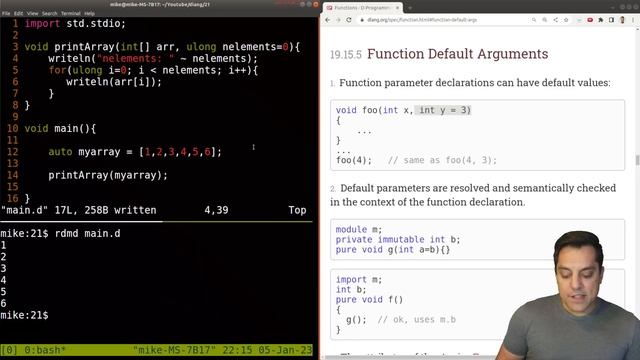Image resolution: width=640 pixels, height=360 pixels.
Task: Open the extensions puzzle icon
Action: coord(600,20)
